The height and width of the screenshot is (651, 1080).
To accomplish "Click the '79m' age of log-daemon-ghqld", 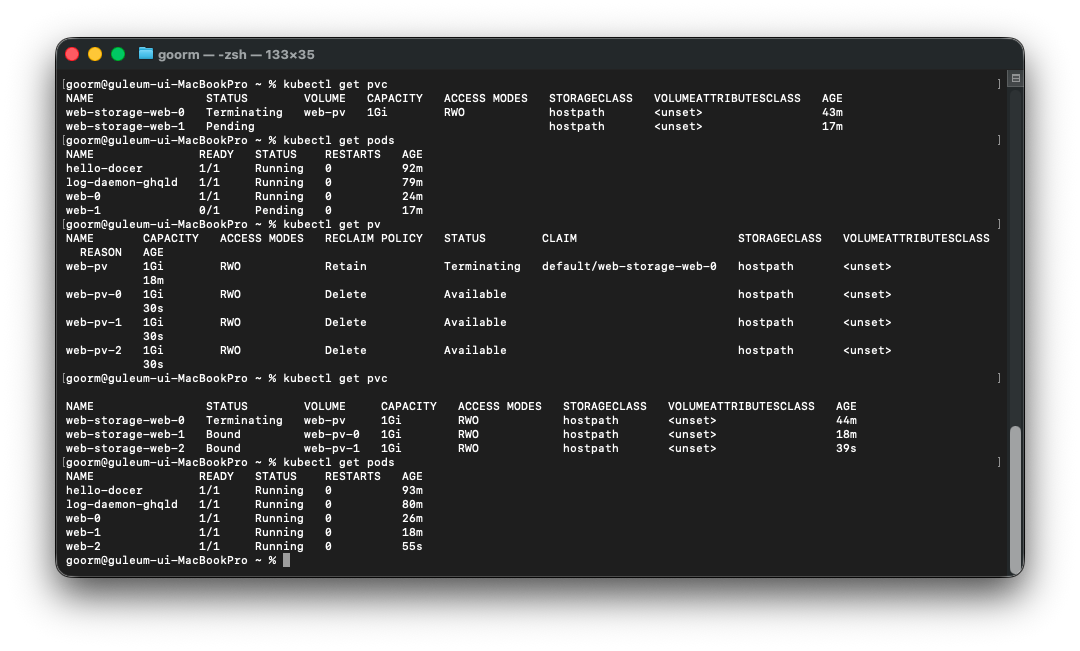I will point(412,183).
